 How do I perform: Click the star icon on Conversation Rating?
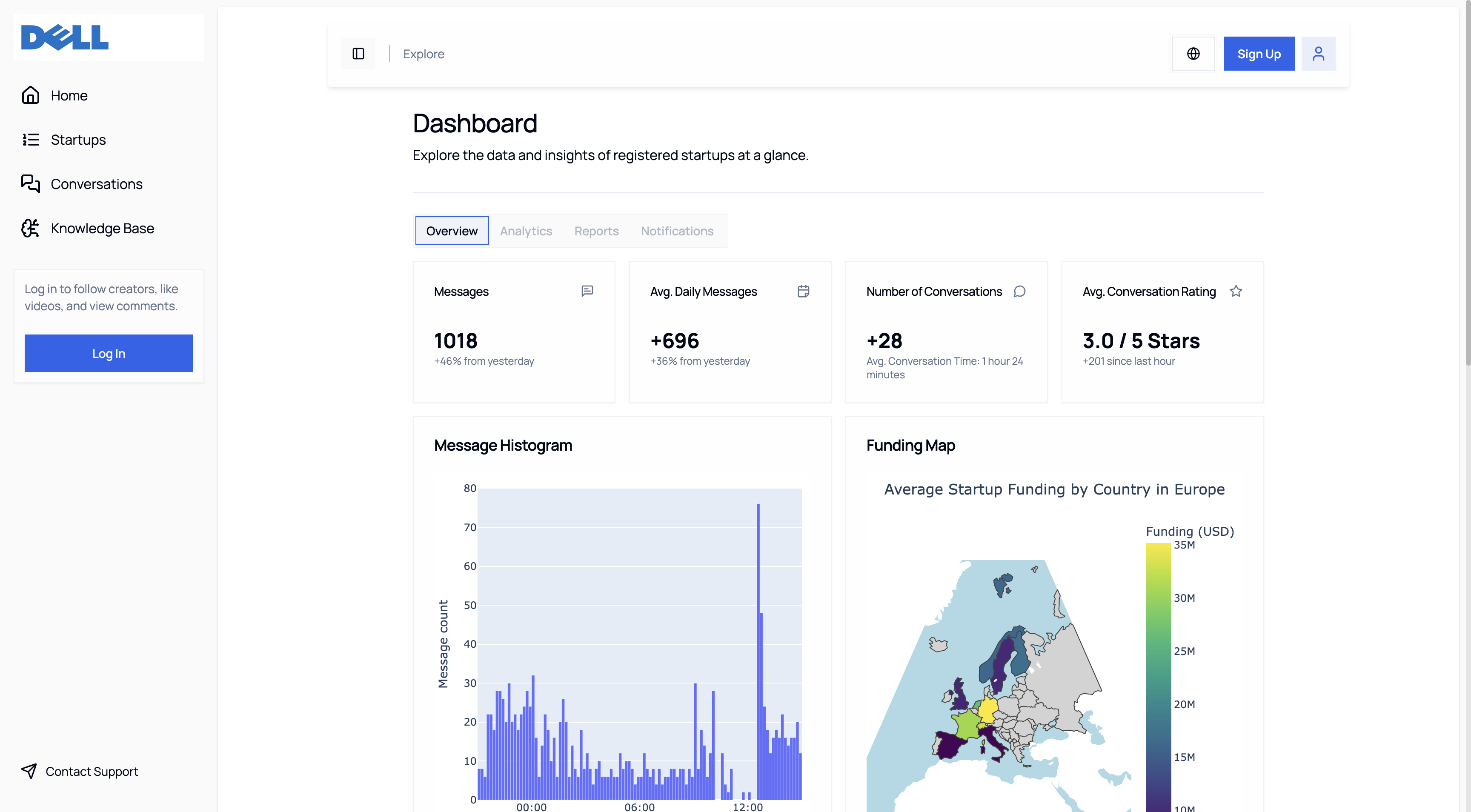click(1236, 291)
